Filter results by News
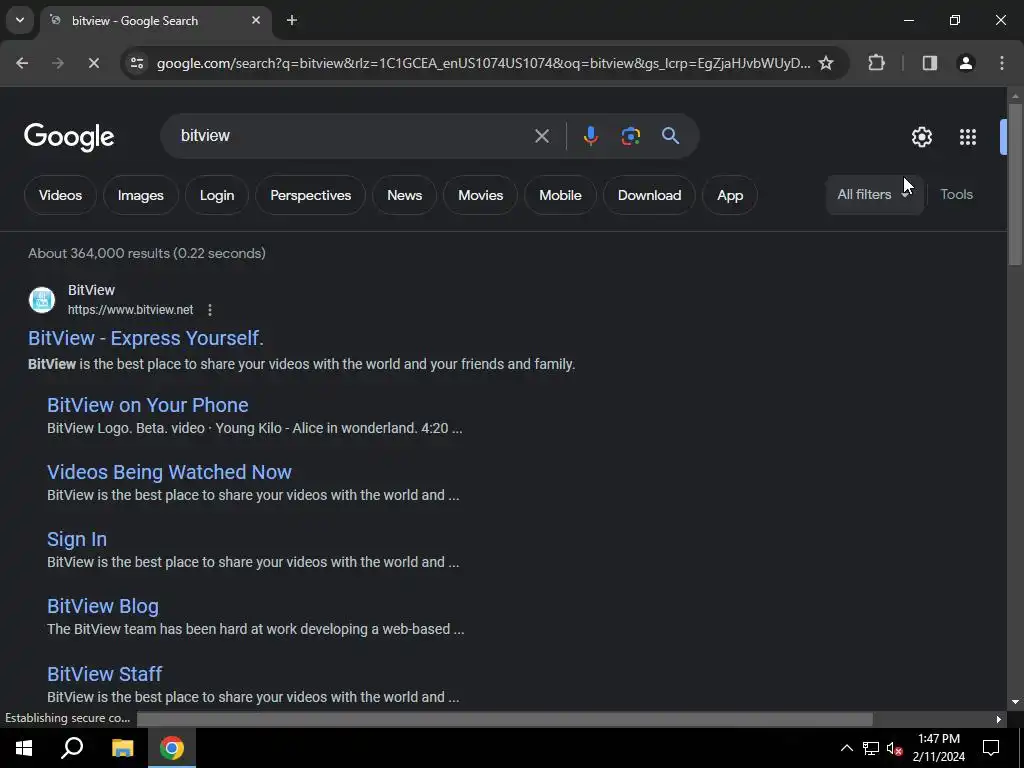This screenshot has width=1024, height=768. (404, 195)
